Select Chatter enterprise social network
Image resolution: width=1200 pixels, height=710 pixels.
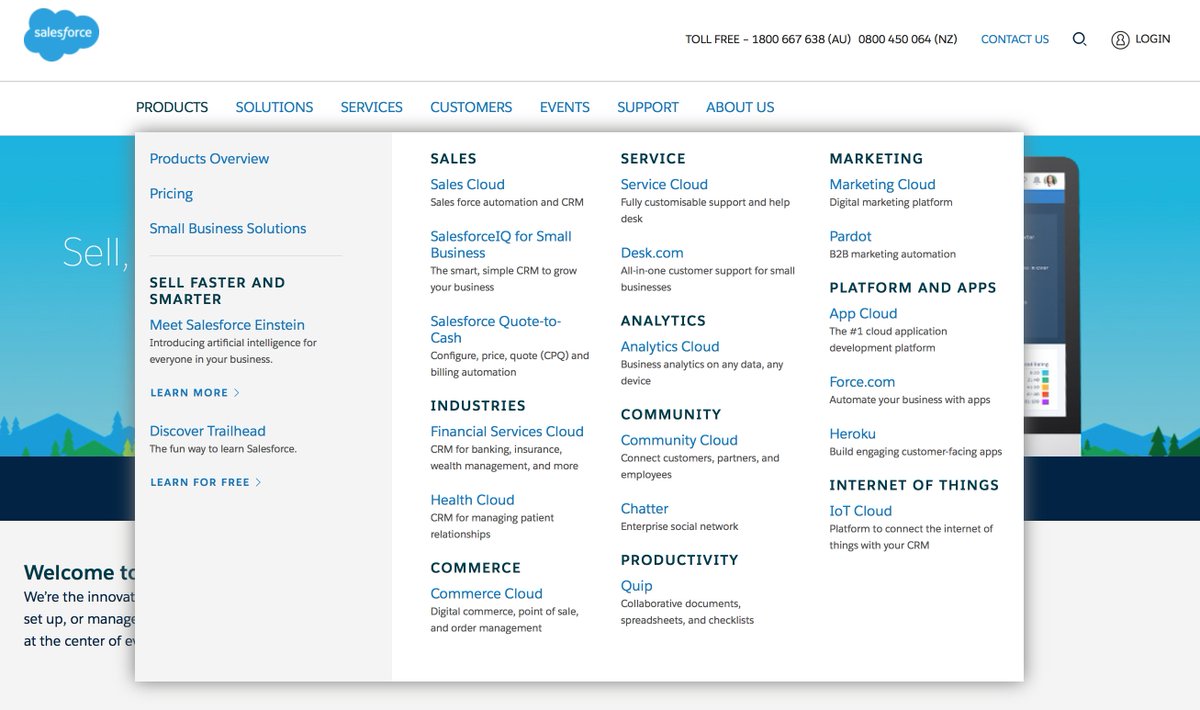[644, 509]
